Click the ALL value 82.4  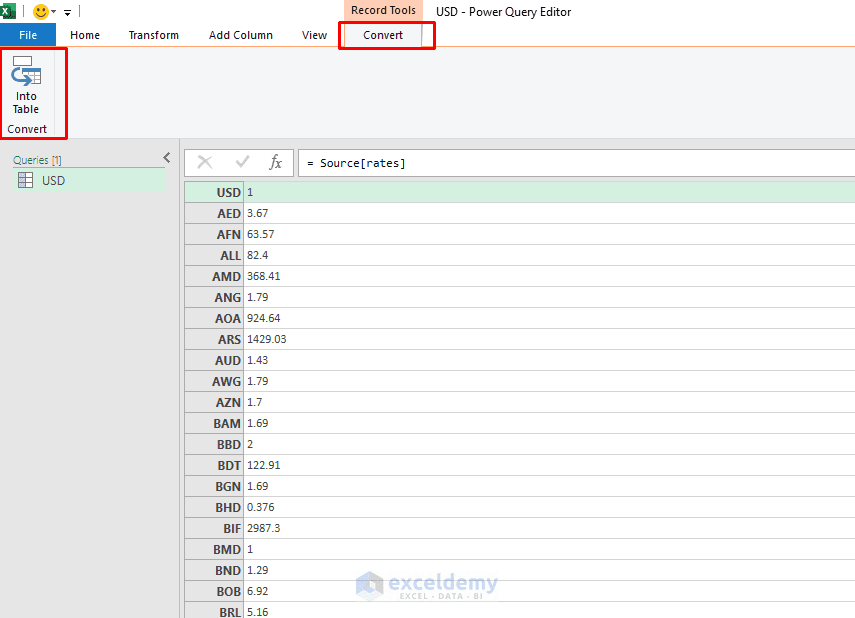pyautogui.click(x=257, y=255)
